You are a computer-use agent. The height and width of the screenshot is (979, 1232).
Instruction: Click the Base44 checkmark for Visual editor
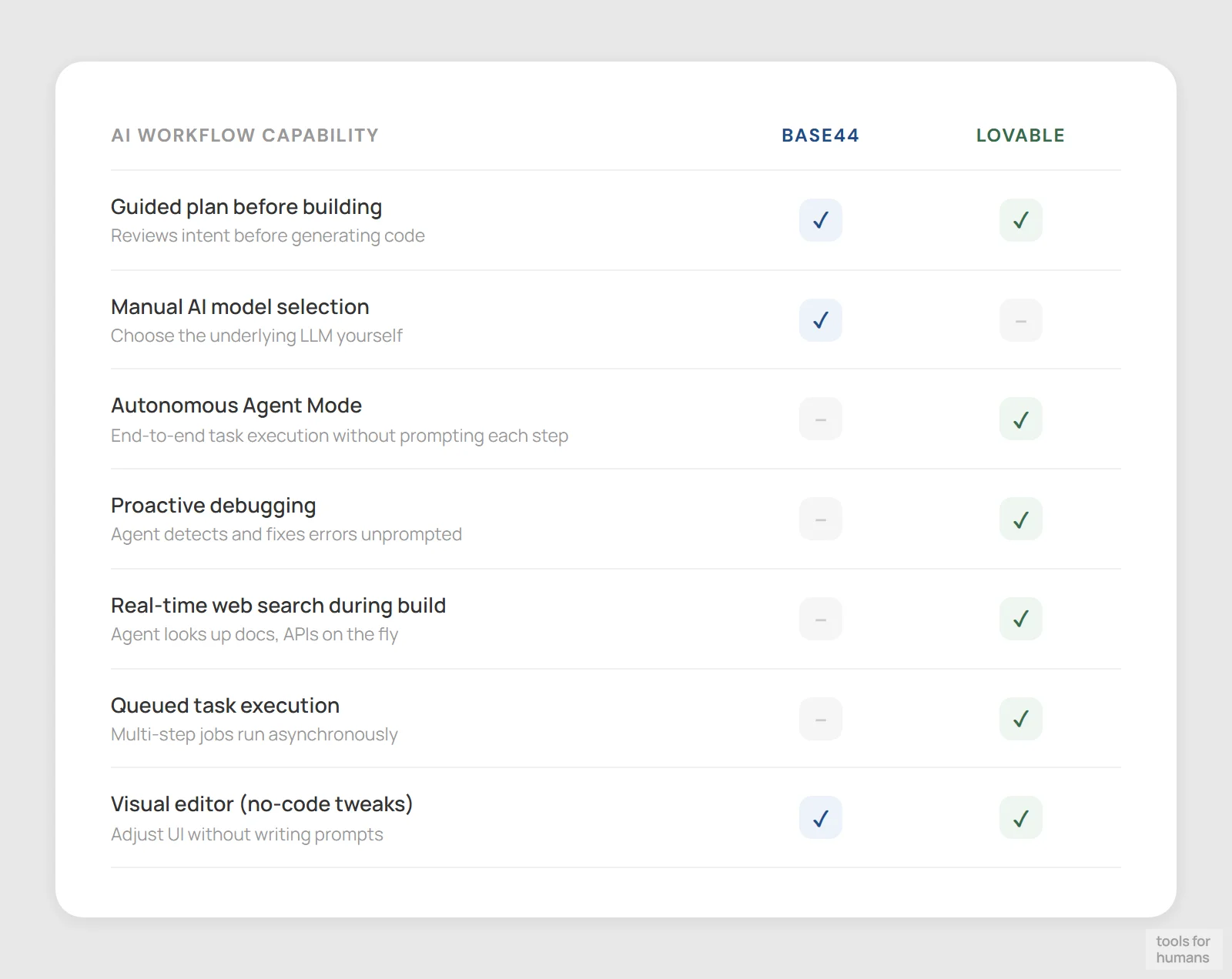tap(820, 817)
